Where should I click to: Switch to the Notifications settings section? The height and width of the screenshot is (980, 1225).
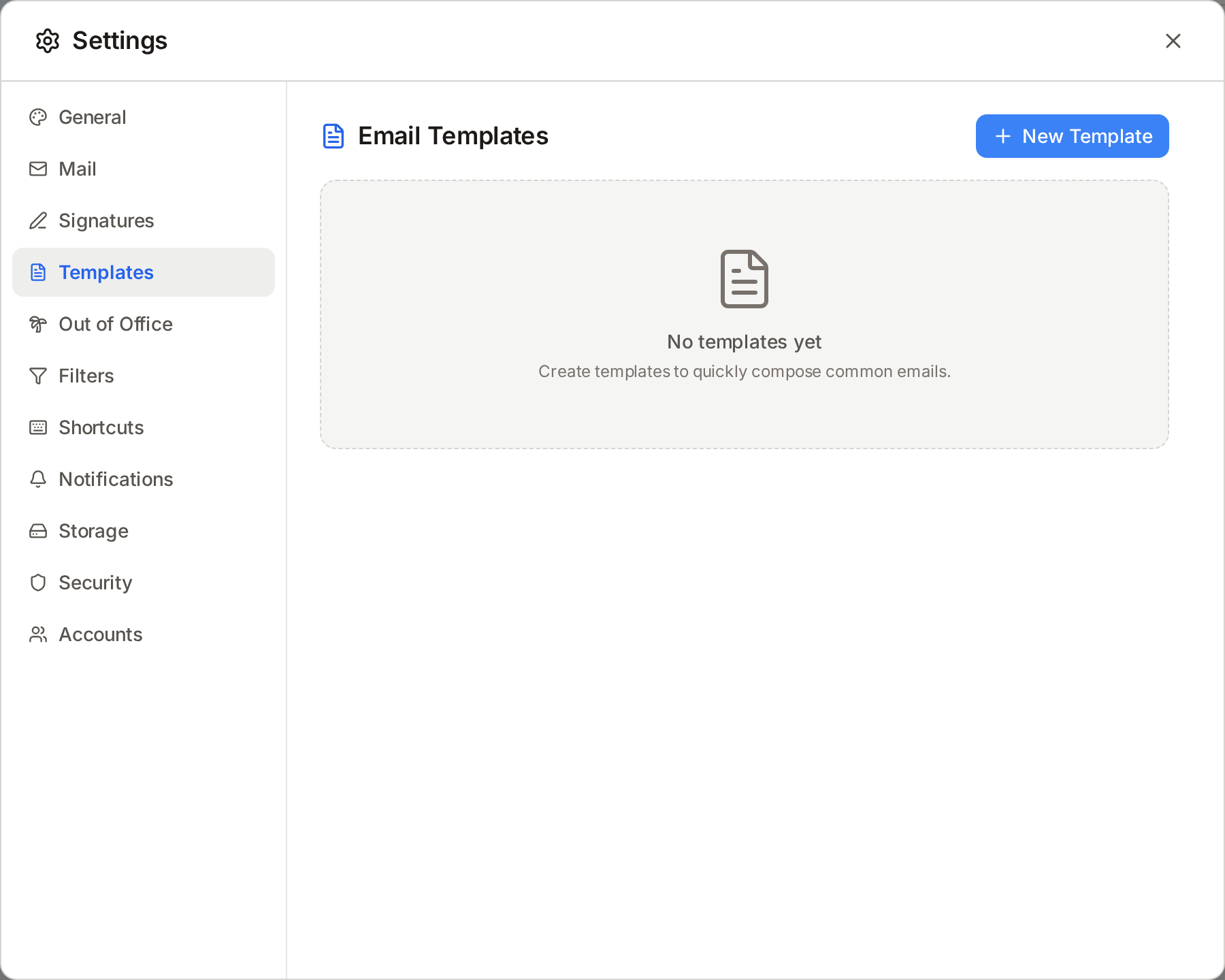click(x=116, y=479)
